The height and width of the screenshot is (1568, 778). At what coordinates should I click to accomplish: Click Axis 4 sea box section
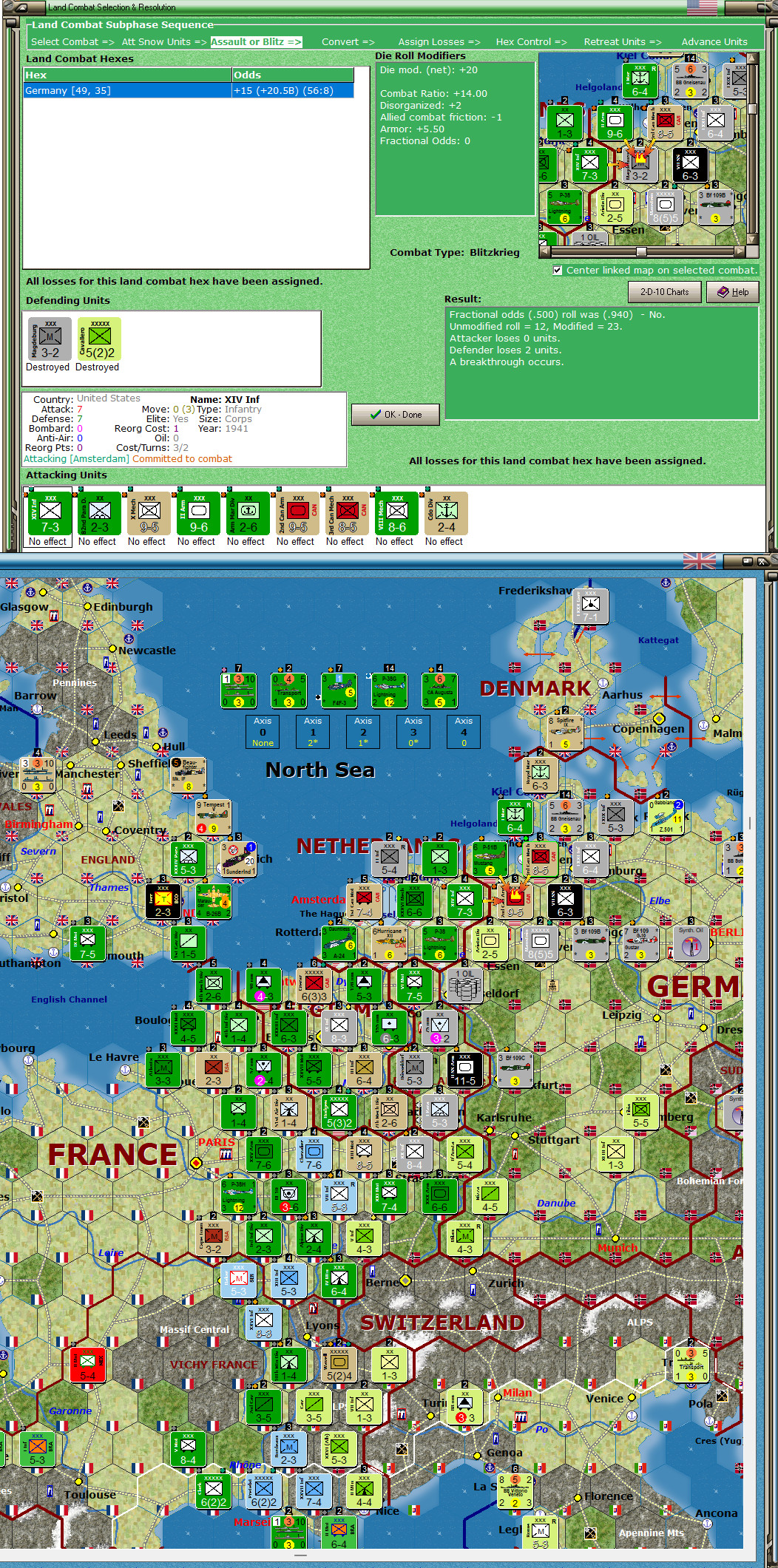(x=464, y=732)
